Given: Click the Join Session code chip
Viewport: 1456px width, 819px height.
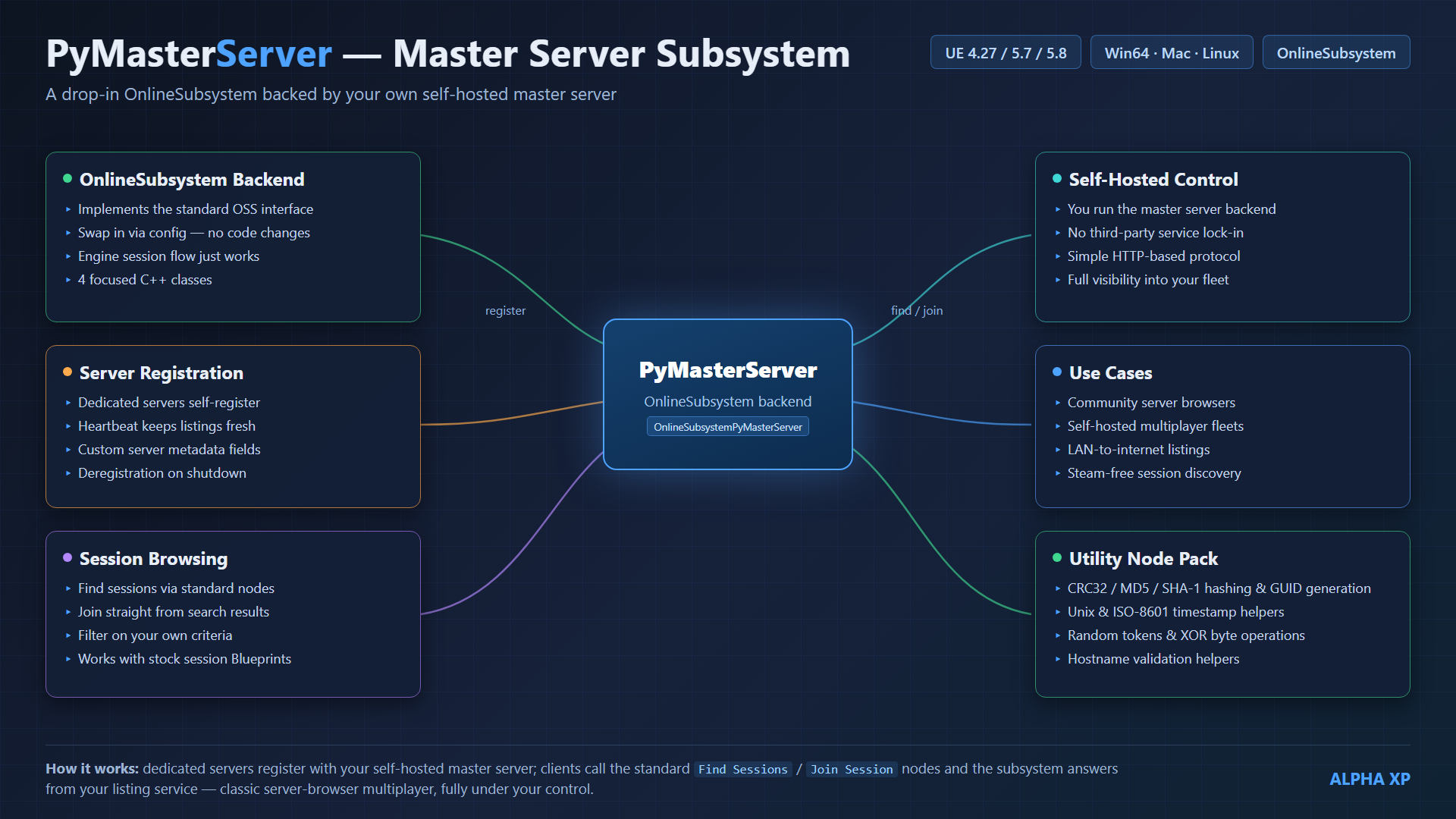Looking at the screenshot, I should coord(852,770).
